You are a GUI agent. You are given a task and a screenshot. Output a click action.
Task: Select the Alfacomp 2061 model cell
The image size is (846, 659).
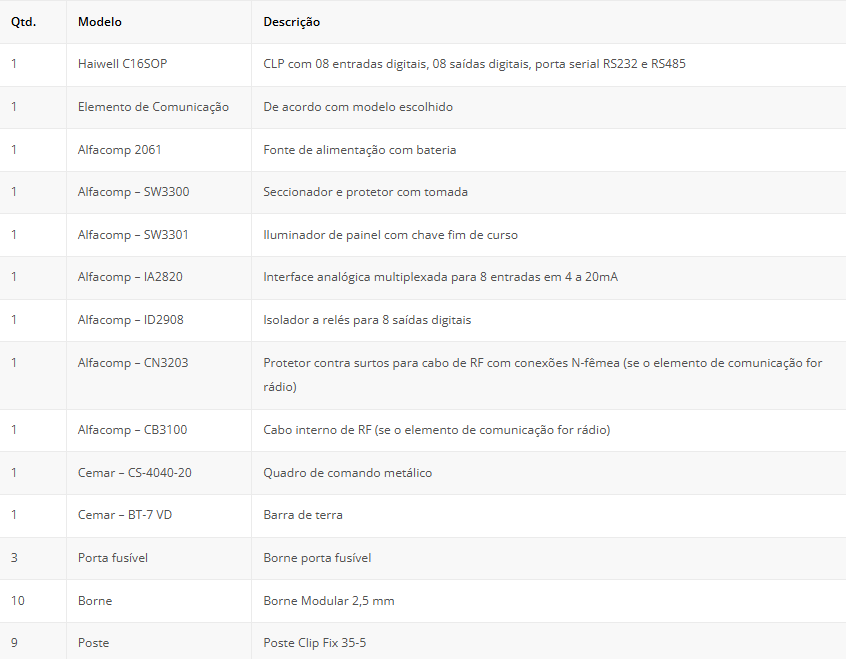point(120,150)
